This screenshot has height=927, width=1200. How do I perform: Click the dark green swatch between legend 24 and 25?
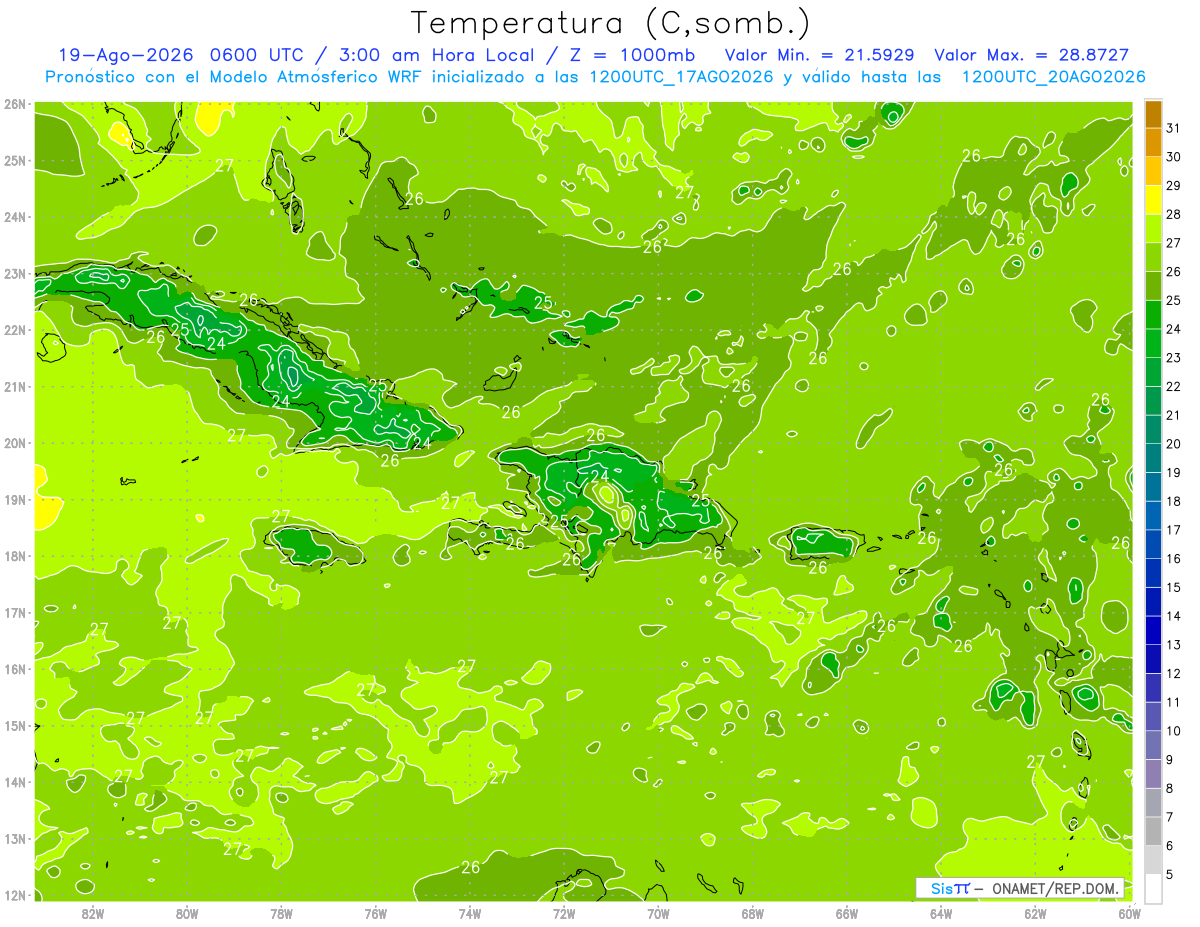[x=1153, y=315]
